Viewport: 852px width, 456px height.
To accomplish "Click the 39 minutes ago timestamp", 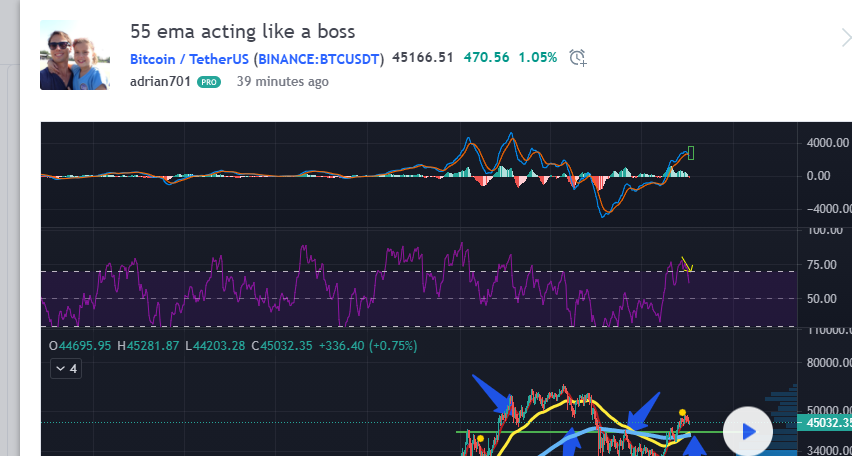I will click(282, 82).
